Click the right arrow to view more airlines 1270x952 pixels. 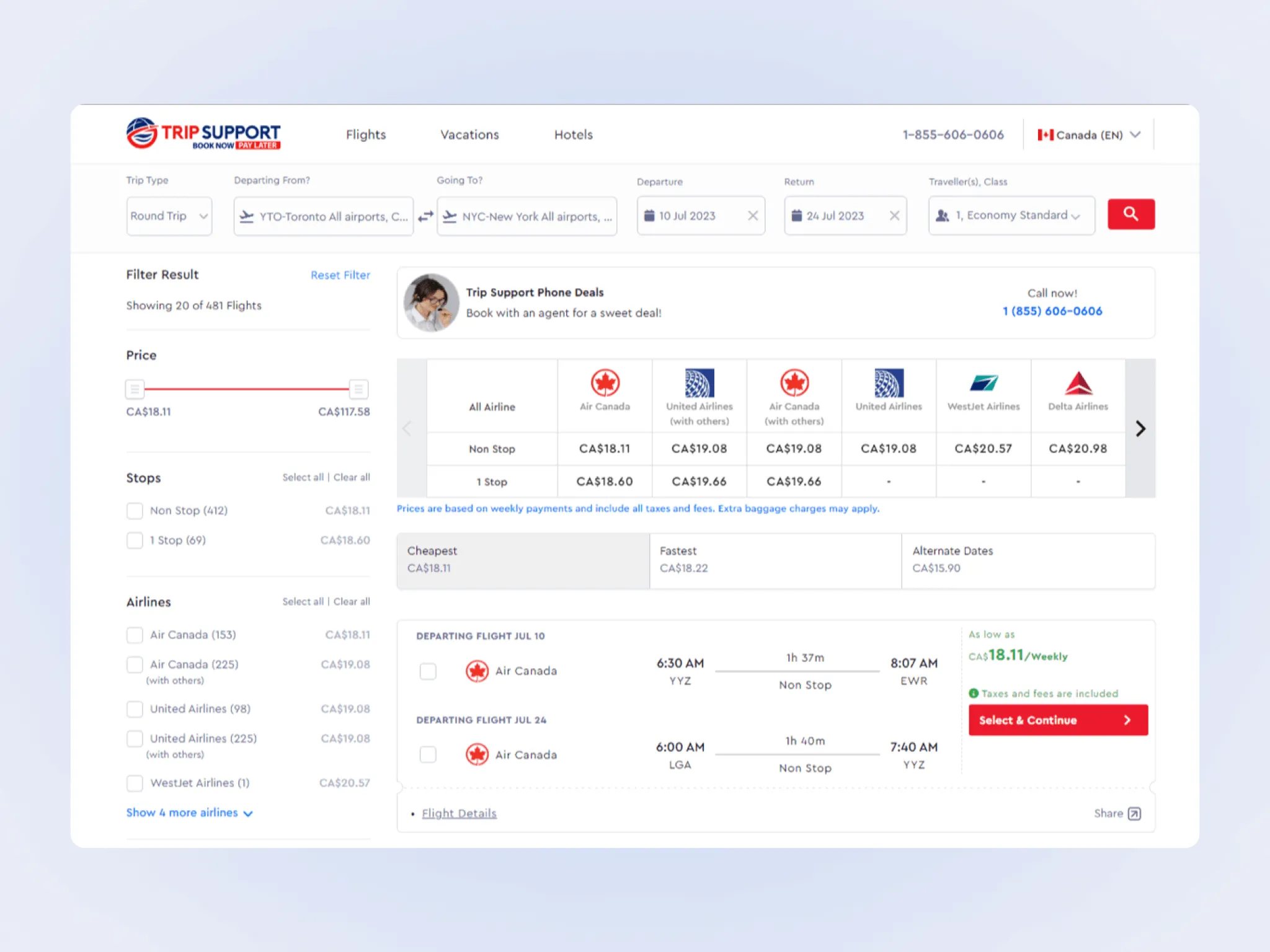coord(1140,428)
